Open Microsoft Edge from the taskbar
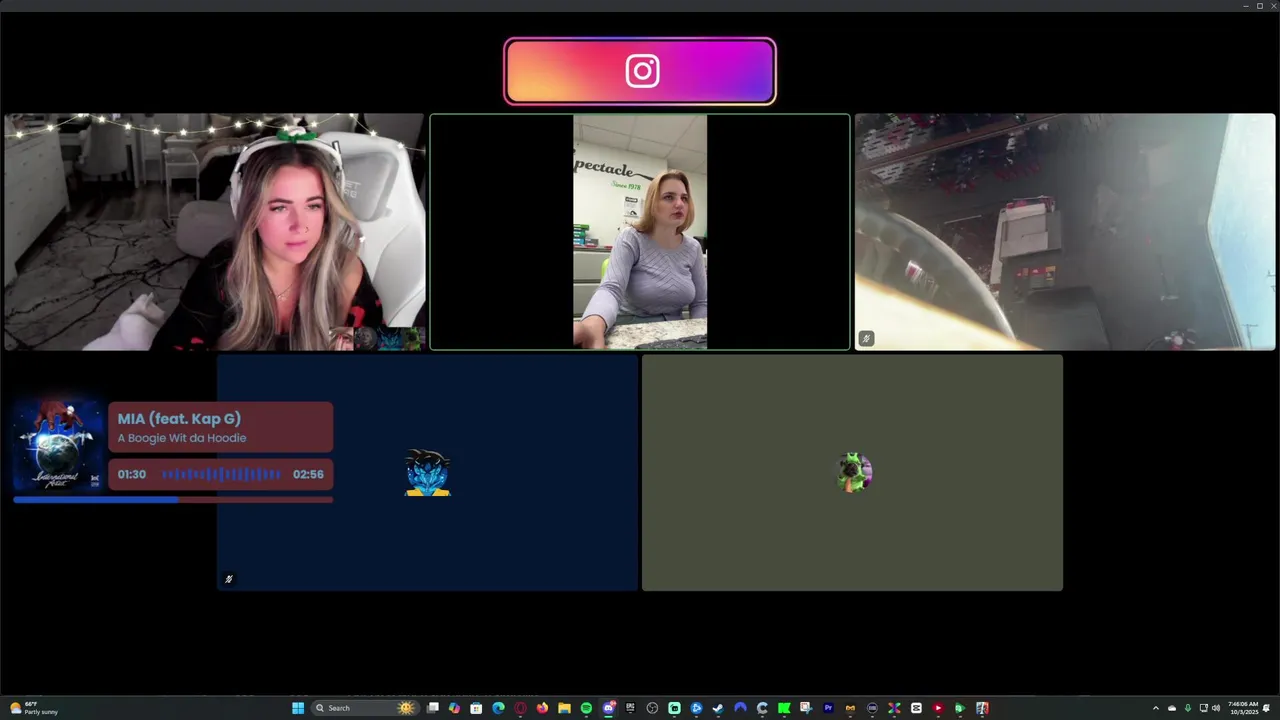 498,708
